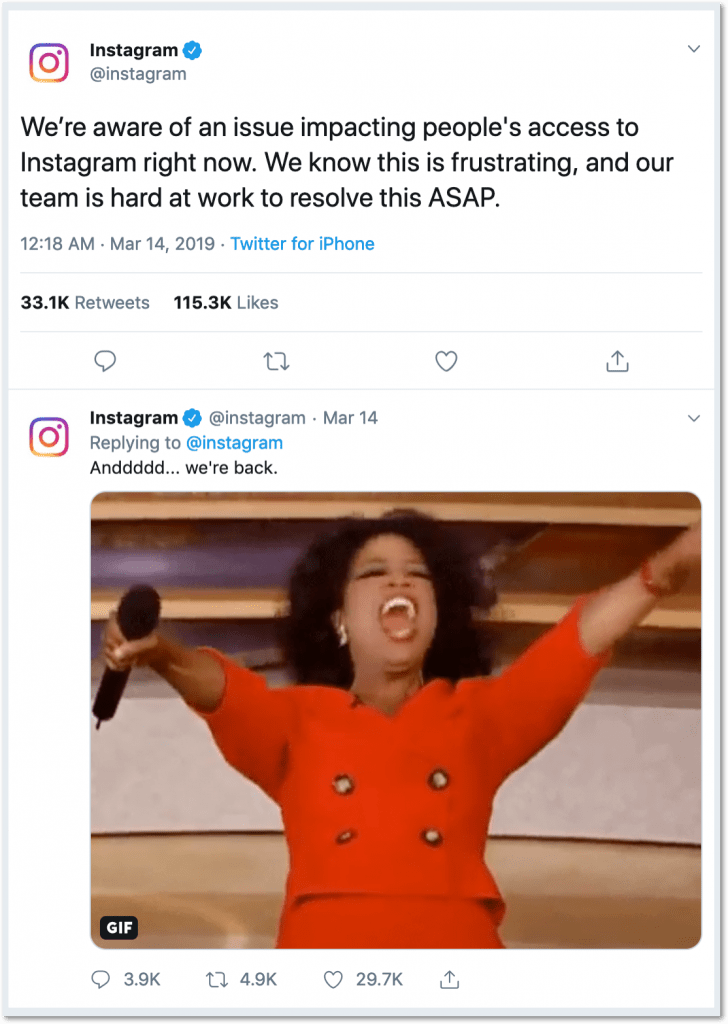Retweet the main Instagram outage tweet
Screen dimensions: 728x1024
tap(276, 361)
